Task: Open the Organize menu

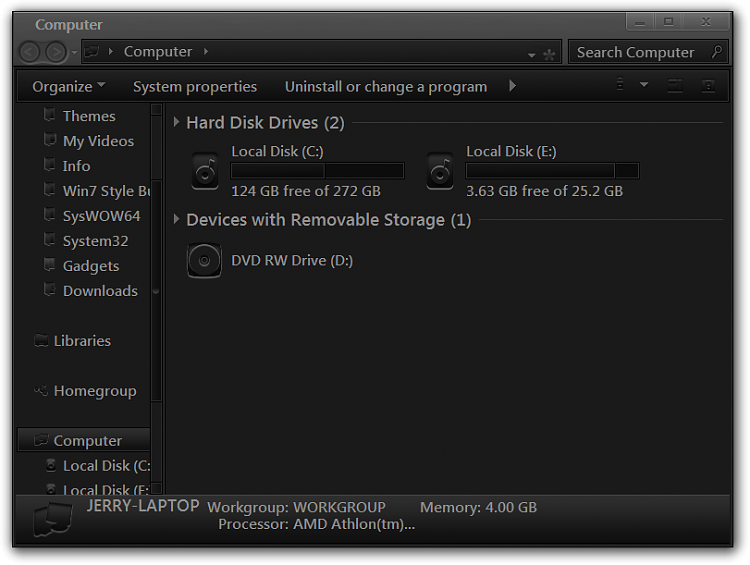Action: tap(68, 87)
